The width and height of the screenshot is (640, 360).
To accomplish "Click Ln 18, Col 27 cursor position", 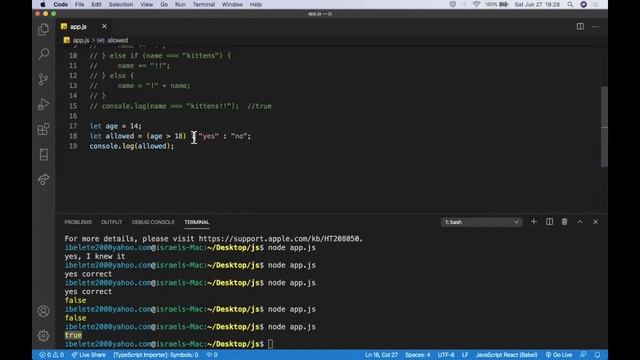I will tap(381, 355).
